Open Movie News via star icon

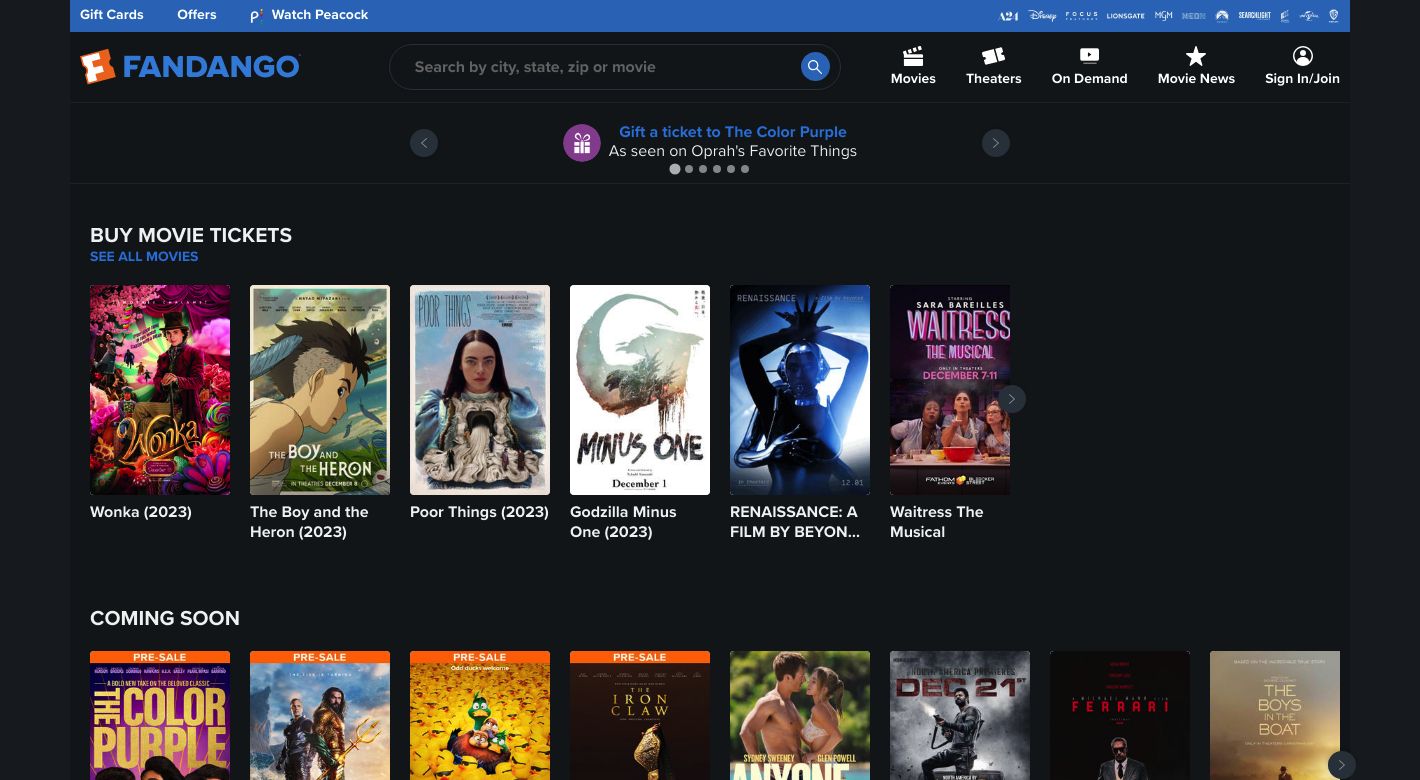click(1196, 56)
